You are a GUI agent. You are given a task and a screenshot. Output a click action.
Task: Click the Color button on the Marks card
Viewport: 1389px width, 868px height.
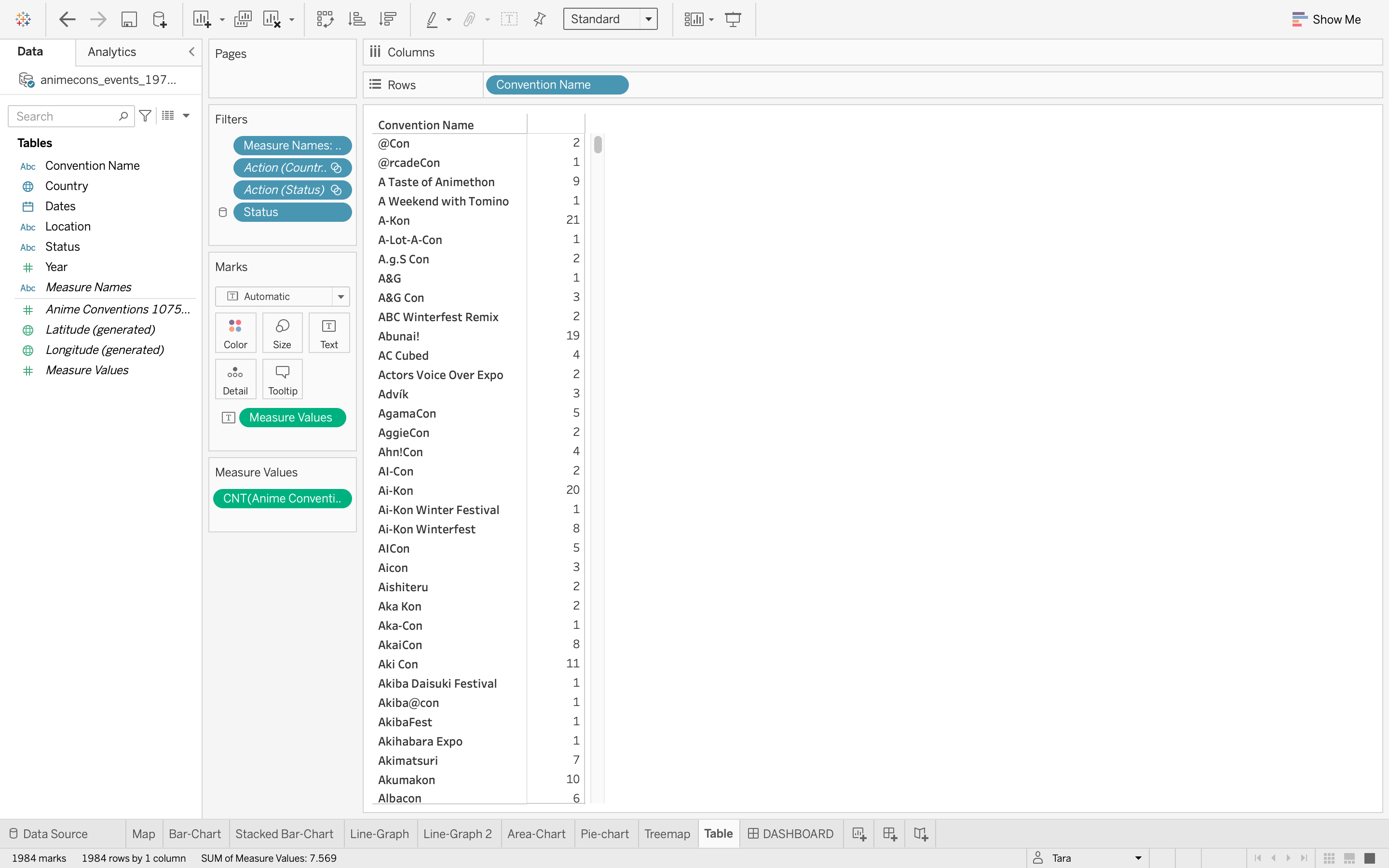(235, 333)
